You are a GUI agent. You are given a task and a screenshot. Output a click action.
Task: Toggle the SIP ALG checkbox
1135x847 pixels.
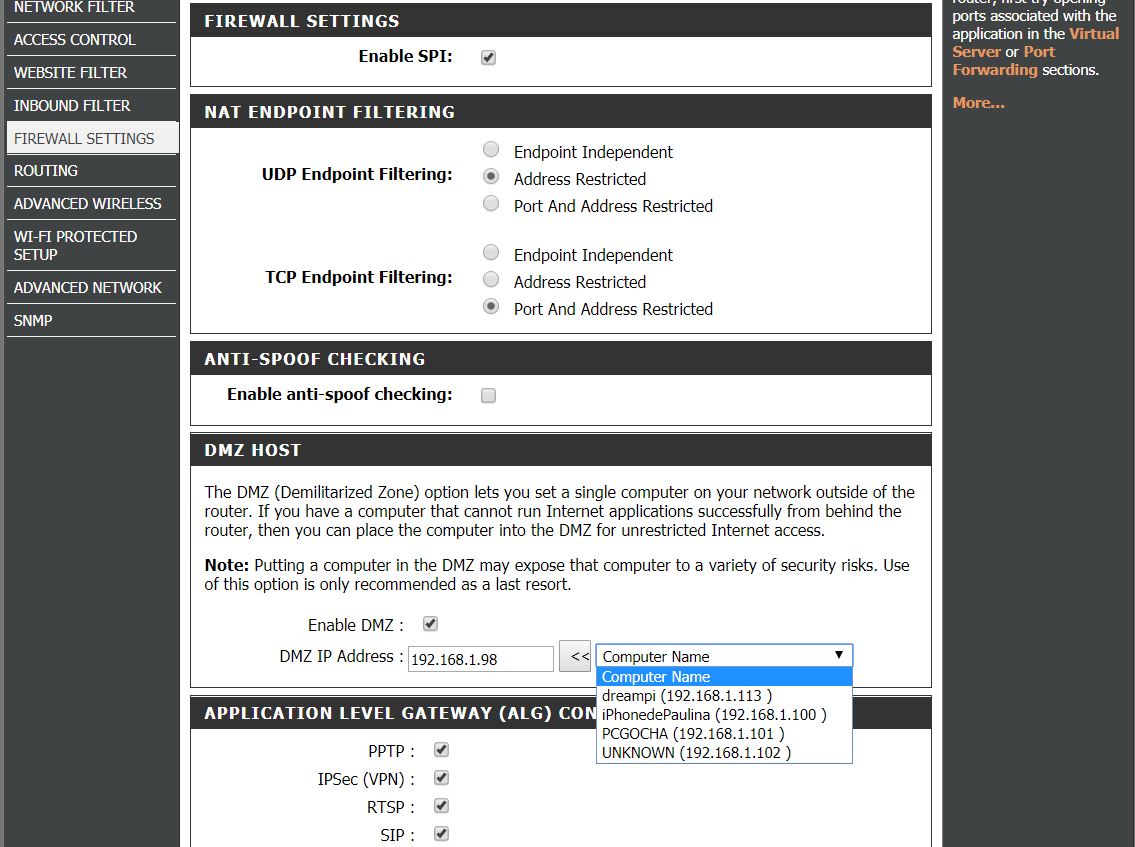pos(442,833)
